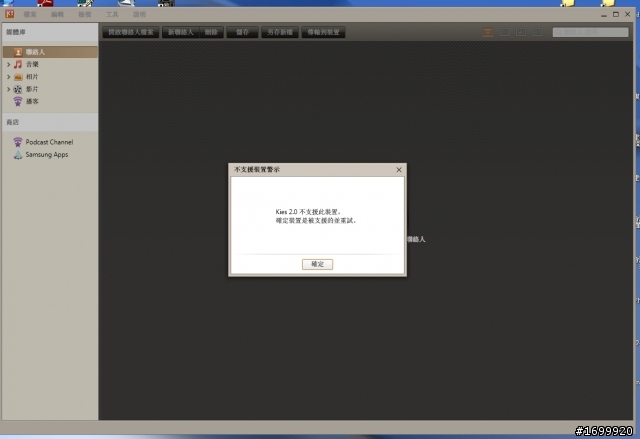Image resolution: width=640 pixels, height=439 pixels.
Task: Click the 儲存 save button in toolbar
Action: [242, 32]
